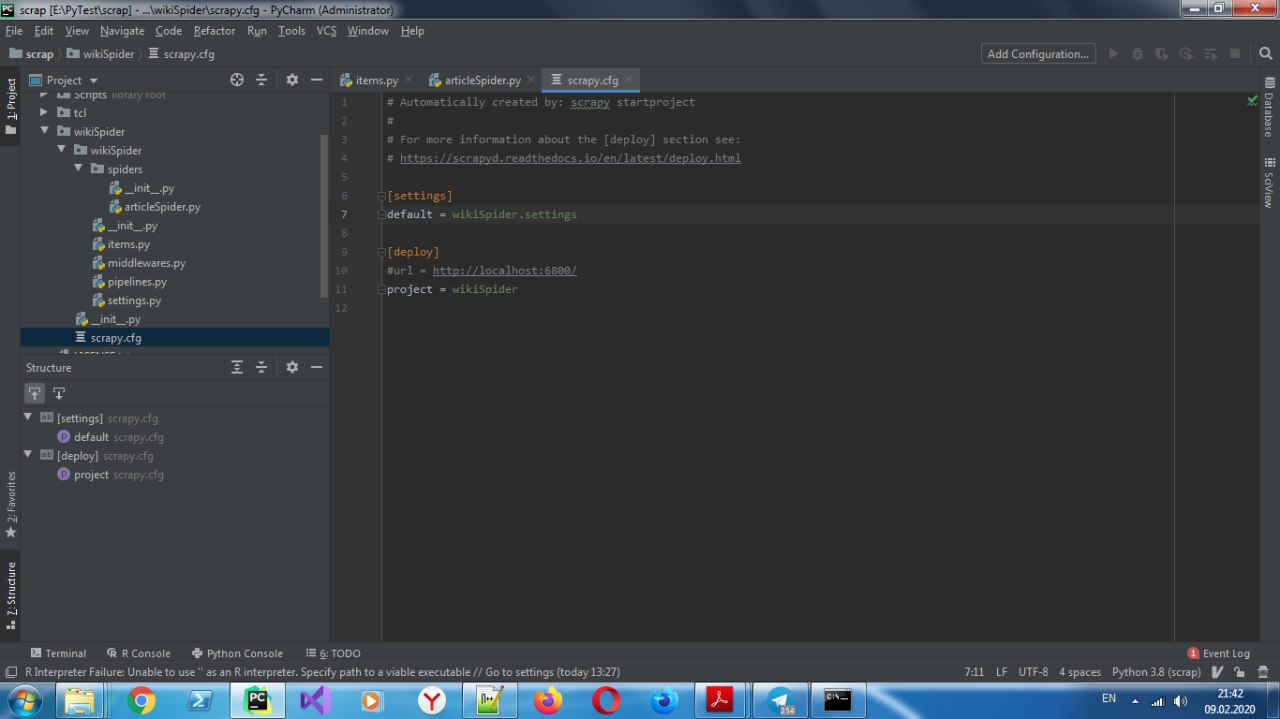Toggle Sort by Visibility in Structure panel

coord(35,393)
